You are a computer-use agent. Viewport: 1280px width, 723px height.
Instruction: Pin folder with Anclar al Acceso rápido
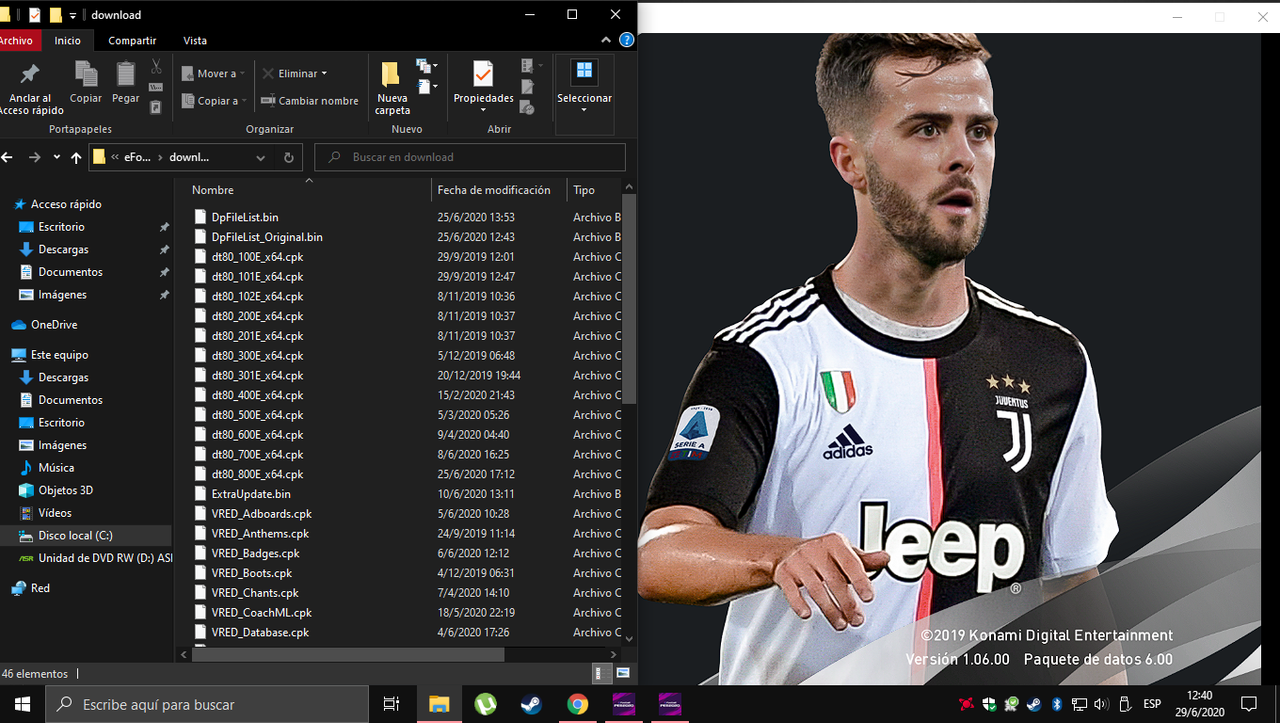(x=30, y=89)
